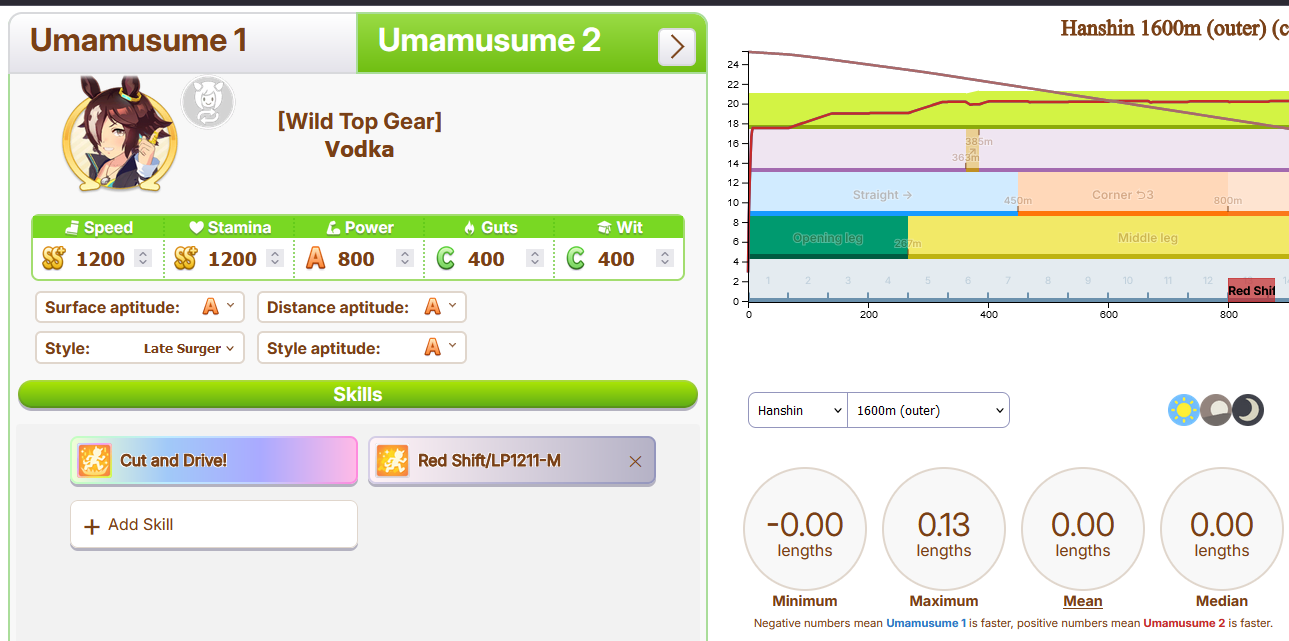Click the Hanshin 1600m (outer) chart title
1289x641 pixels.
tap(1174, 28)
